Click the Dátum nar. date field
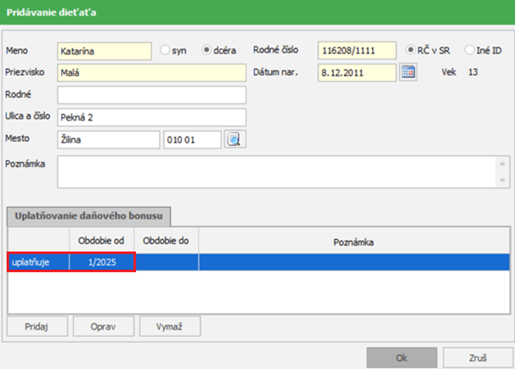 tap(357, 72)
